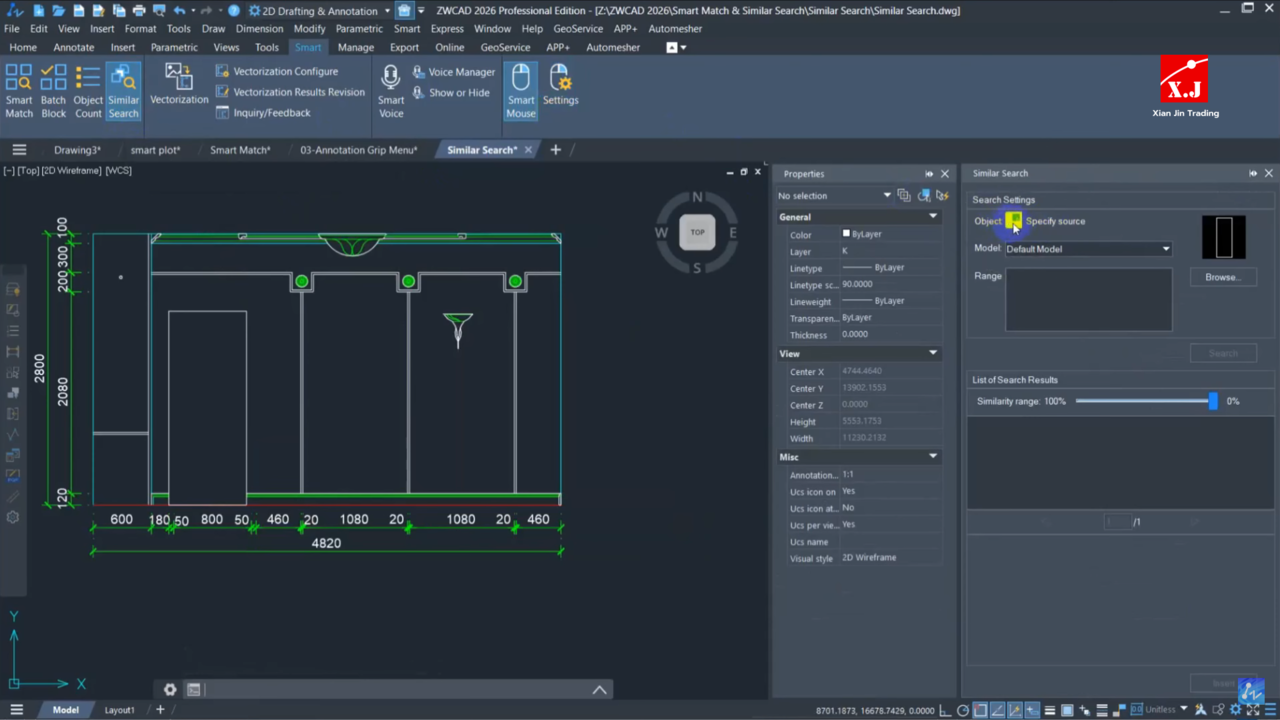
Task: Launch the Object Count tool
Action: [x=88, y=91]
